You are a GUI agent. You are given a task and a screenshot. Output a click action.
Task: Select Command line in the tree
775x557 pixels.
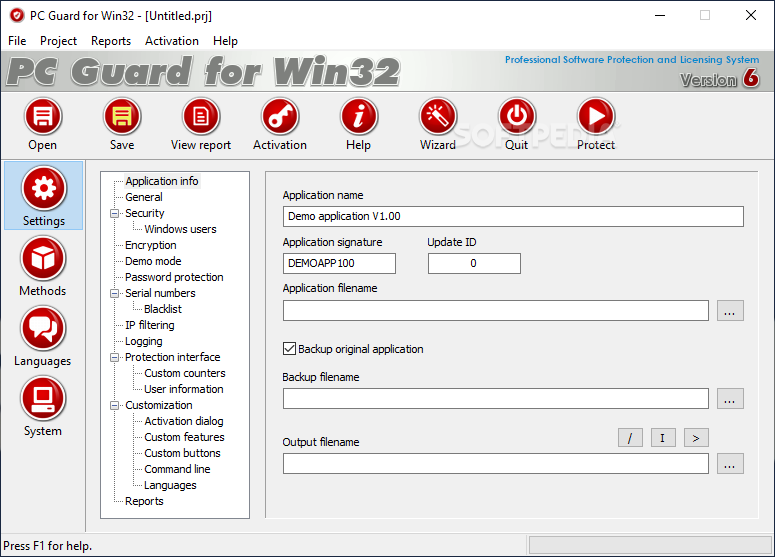[x=177, y=469]
